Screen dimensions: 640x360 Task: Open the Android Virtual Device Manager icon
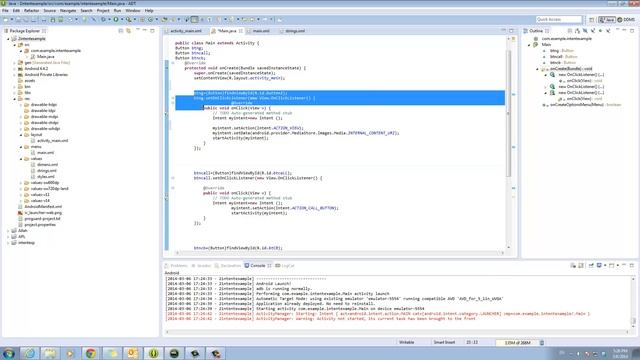(x=61, y=20)
